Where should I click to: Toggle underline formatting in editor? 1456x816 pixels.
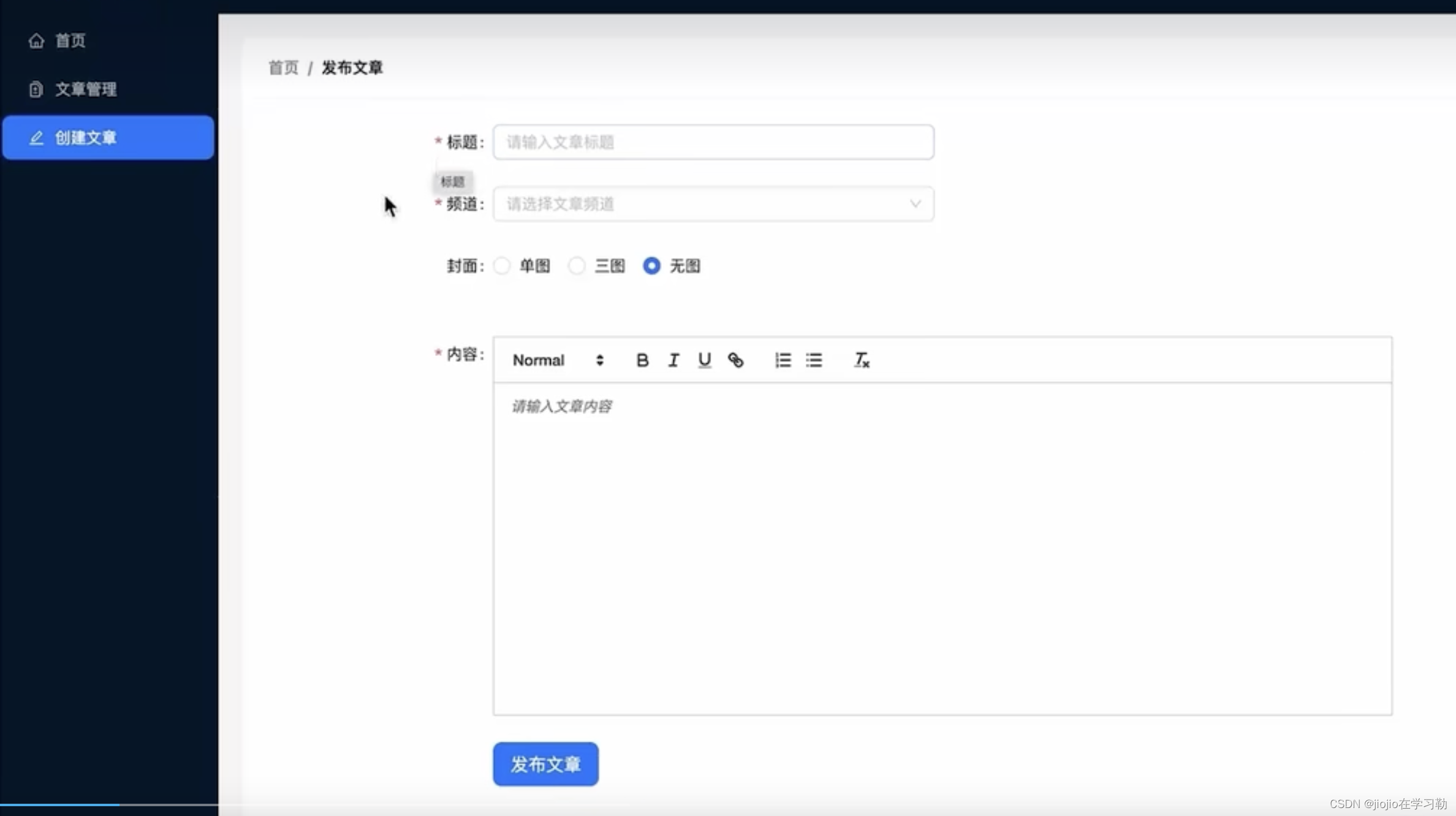(x=704, y=360)
